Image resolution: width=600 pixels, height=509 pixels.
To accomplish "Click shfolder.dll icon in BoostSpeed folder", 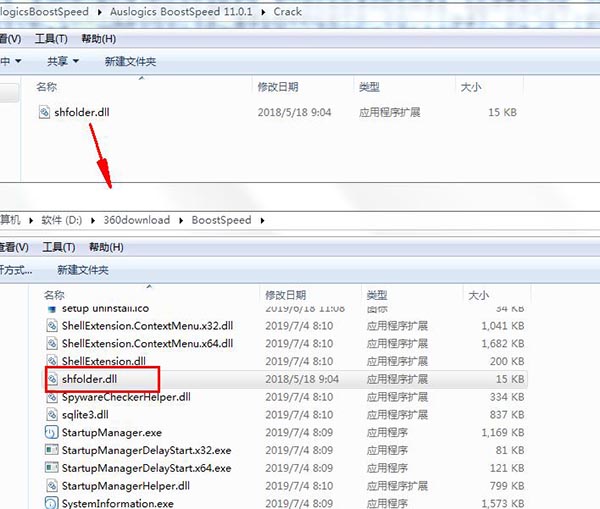I will click(x=52, y=379).
